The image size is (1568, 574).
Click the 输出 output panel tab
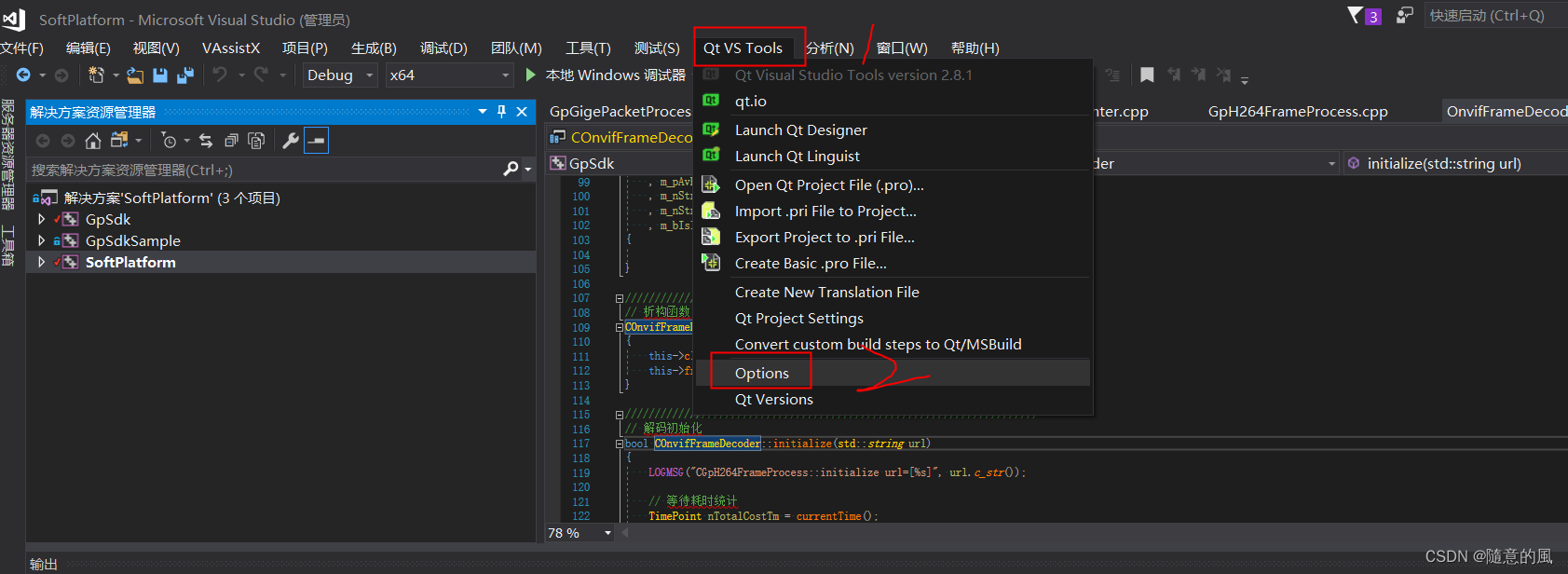click(44, 564)
